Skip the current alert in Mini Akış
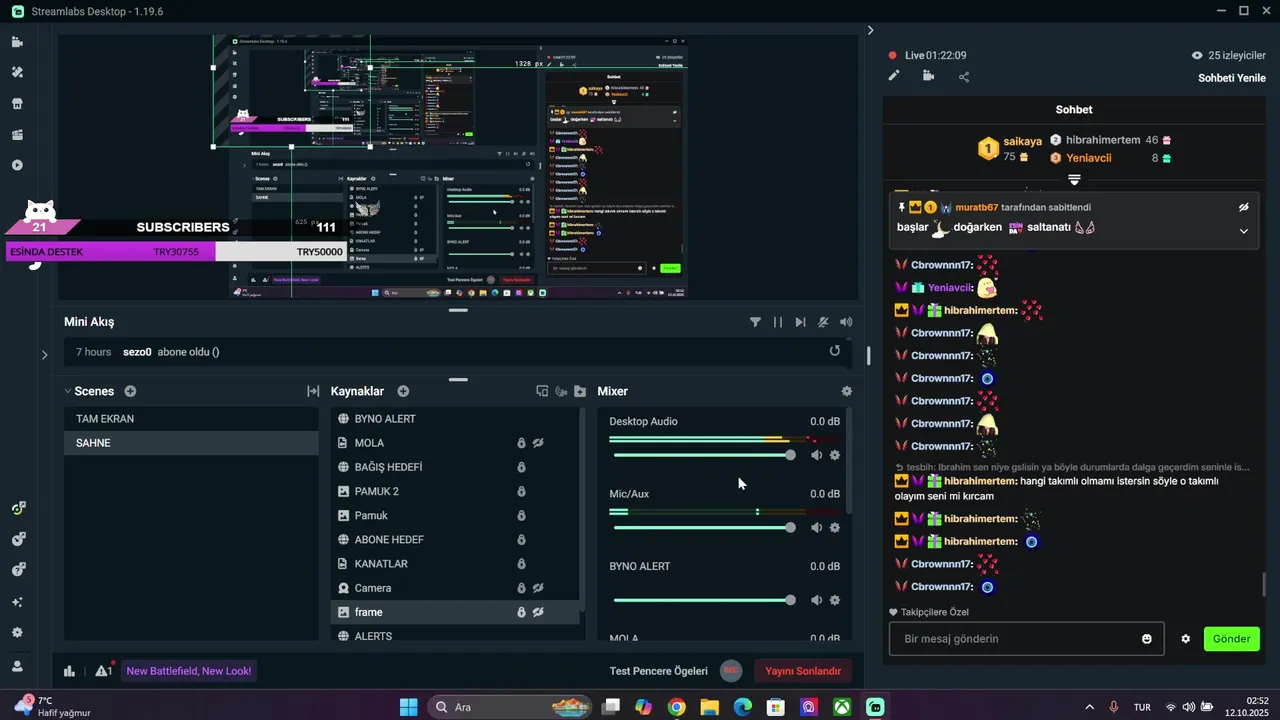Screen dimensions: 1280x720 pos(800,322)
